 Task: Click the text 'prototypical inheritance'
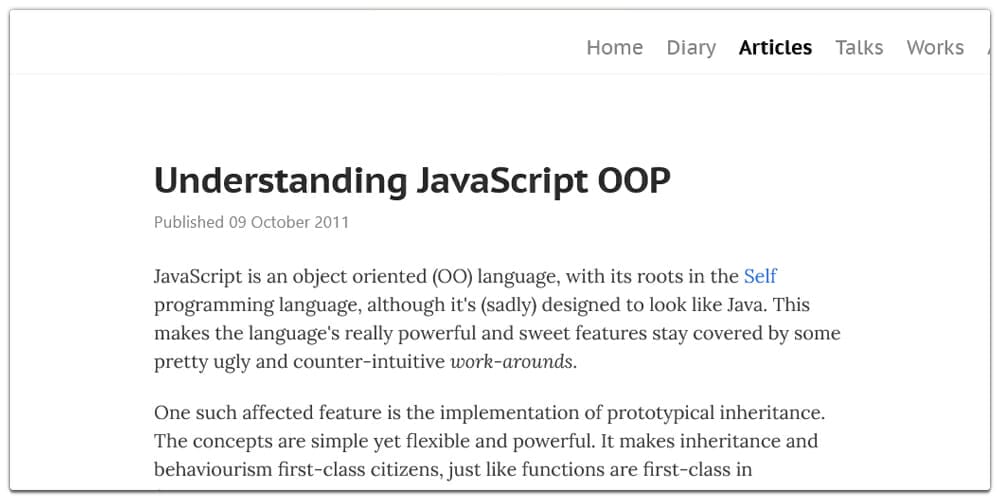pos(713,413)
